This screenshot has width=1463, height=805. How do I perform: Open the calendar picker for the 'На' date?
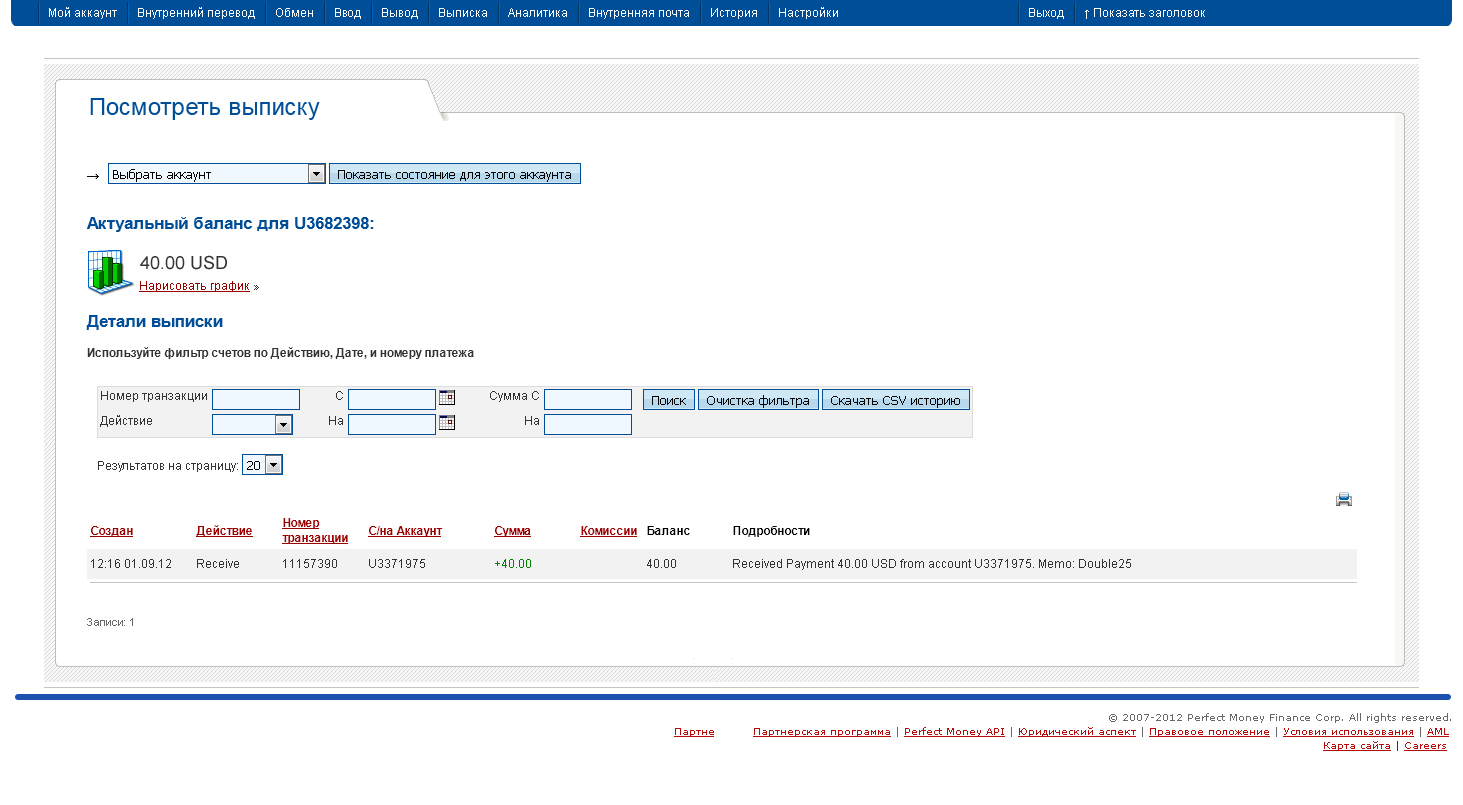447,422
